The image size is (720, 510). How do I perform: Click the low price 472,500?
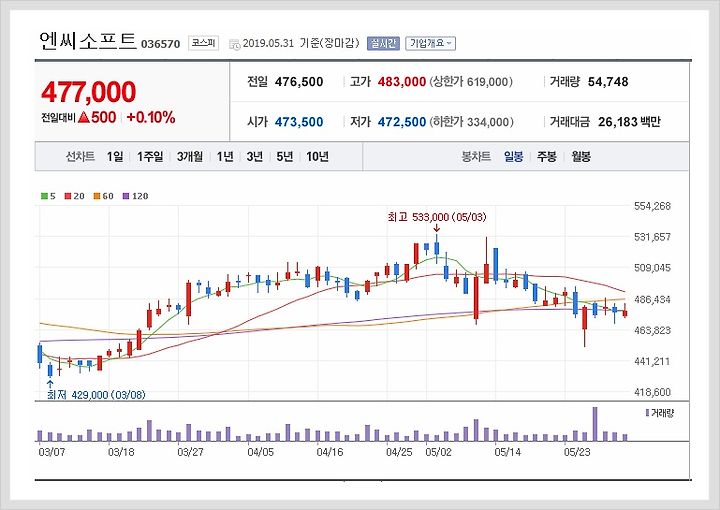tap(402, 122)
